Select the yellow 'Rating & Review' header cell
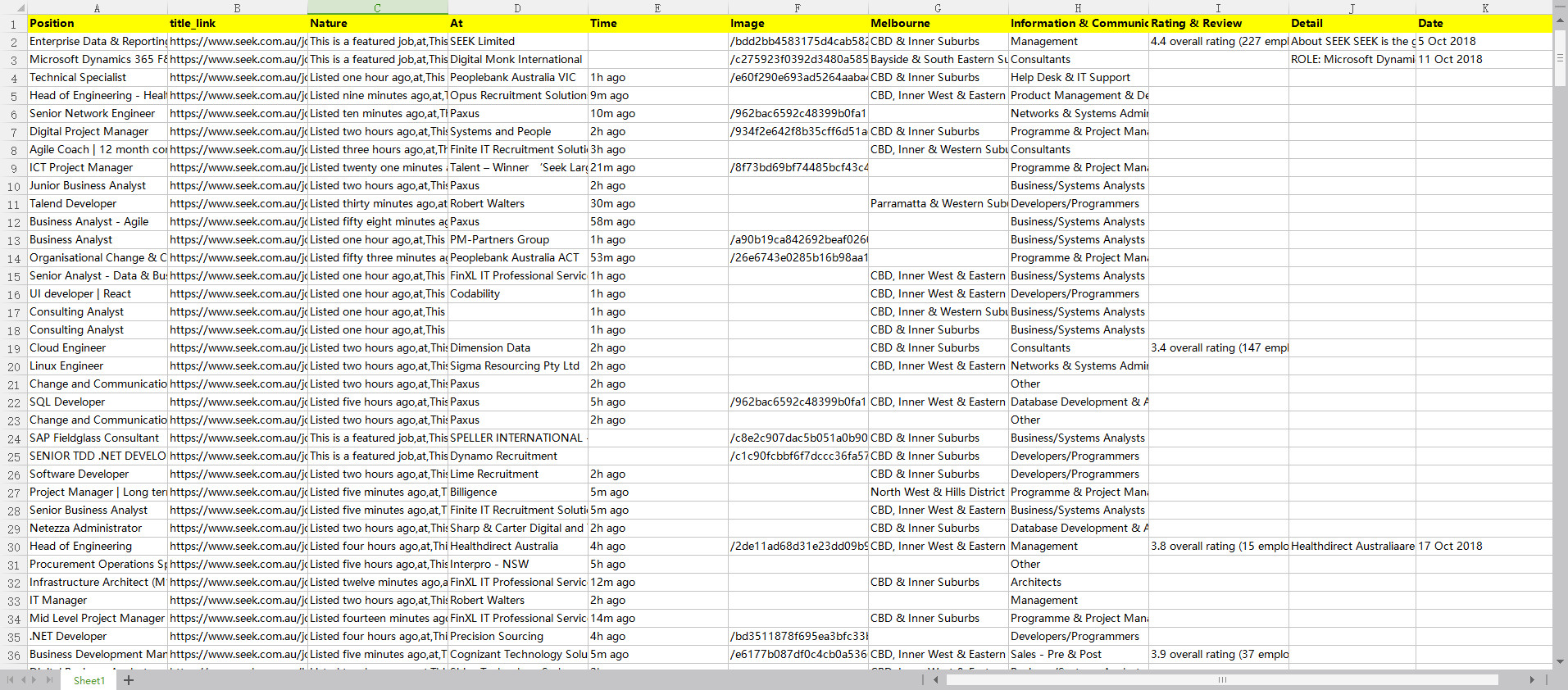 [1218, 24]
